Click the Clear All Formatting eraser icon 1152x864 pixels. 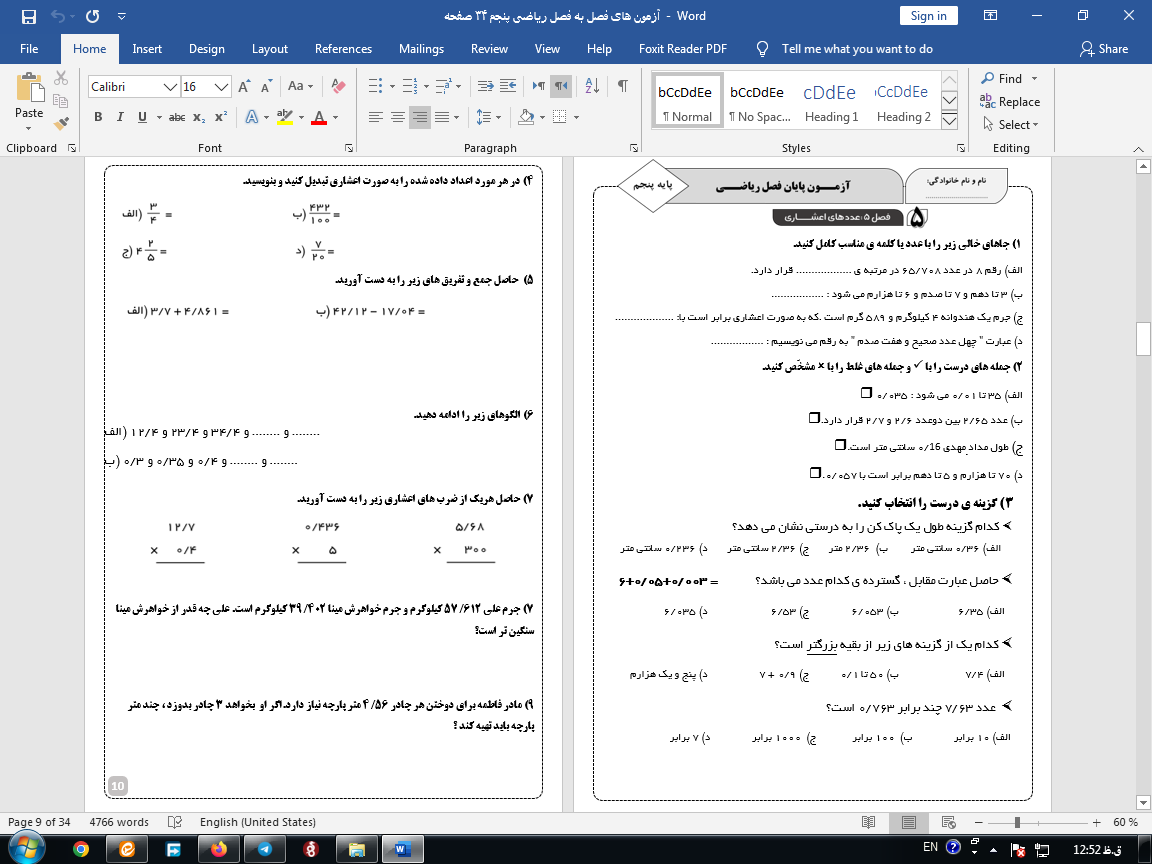[x=337, y=87]
